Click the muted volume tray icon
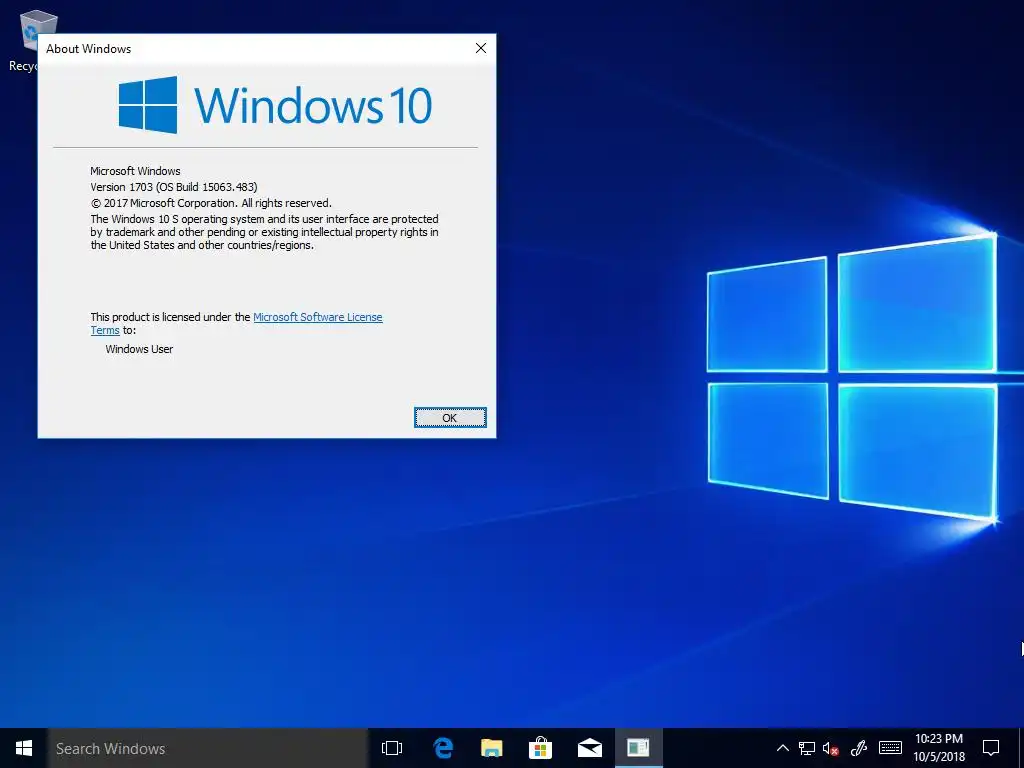The width and height of the screenshot is (1024, 768). pos(831,748)
